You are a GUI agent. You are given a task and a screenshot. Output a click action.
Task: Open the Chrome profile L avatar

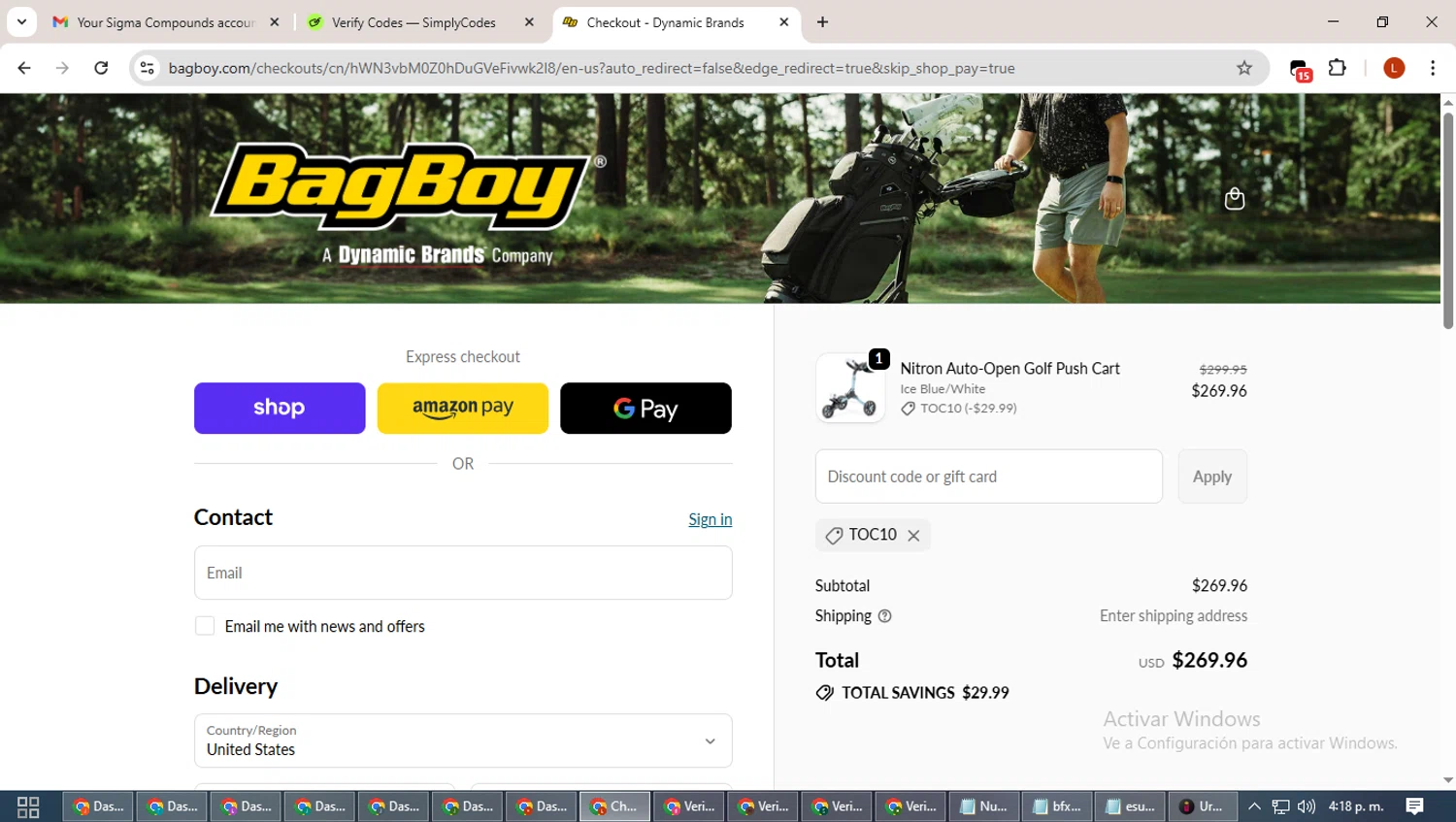click(x=1394, y=68)
